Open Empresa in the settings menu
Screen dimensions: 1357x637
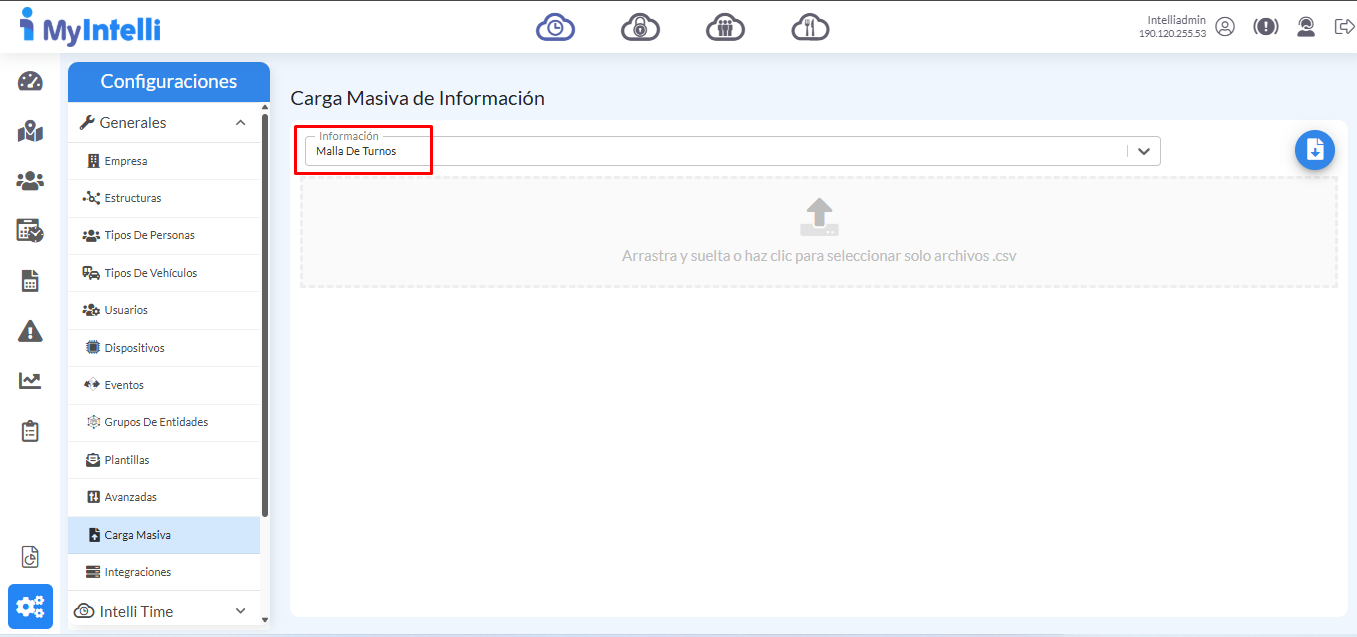126,161
